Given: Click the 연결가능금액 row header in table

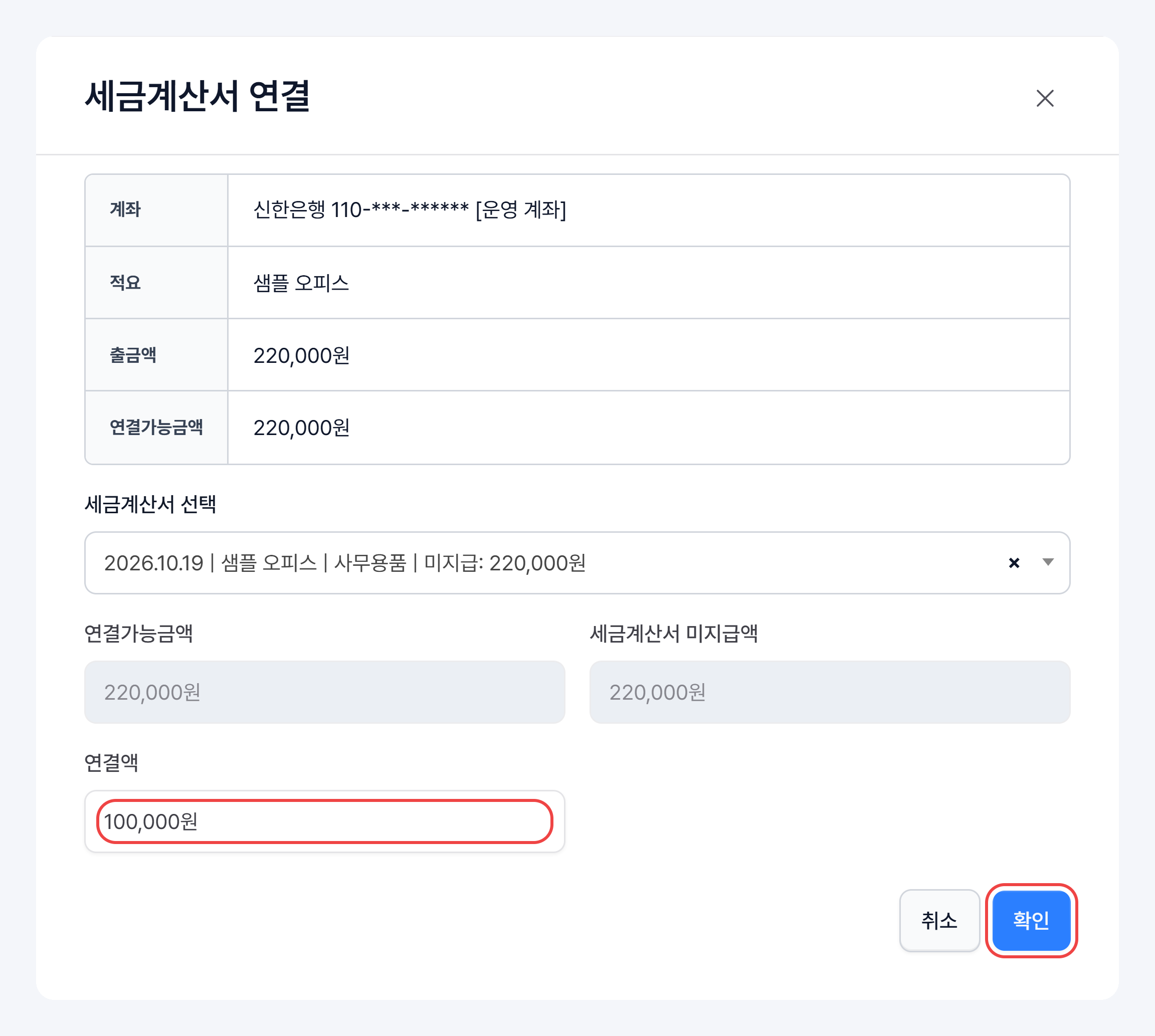Looking at the screenshot, I should click(156, 427).
